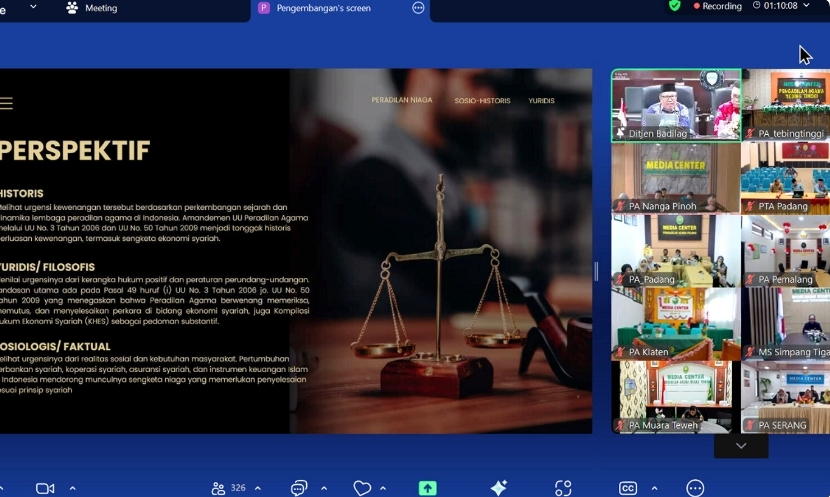
Task: Click the video camera icon
Action: pos(45,488)
